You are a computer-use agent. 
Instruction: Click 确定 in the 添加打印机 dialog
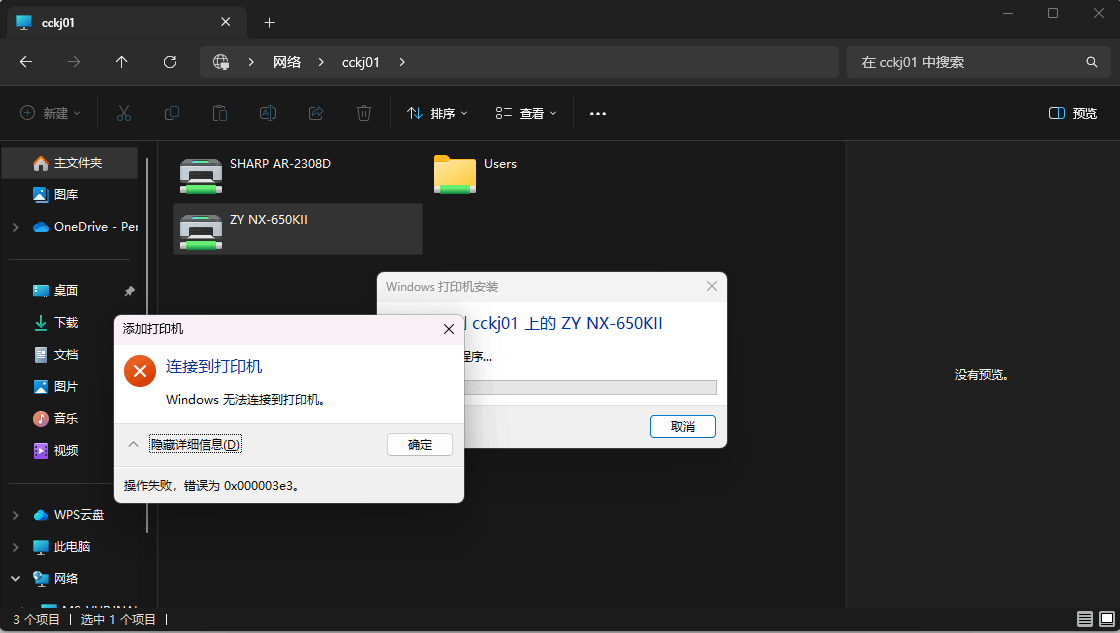[420, 444]
